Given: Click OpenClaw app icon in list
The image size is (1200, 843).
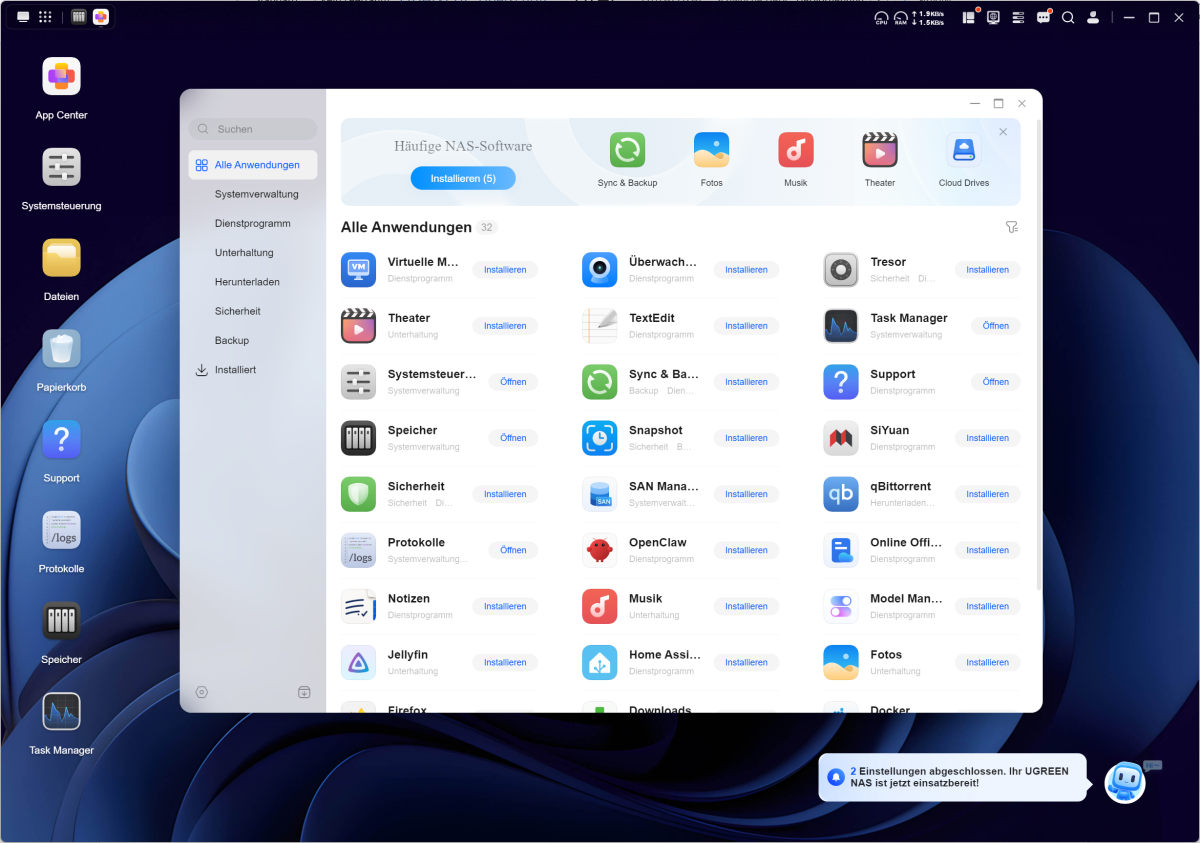Looking at the screenshot, I should click(600, 550).
